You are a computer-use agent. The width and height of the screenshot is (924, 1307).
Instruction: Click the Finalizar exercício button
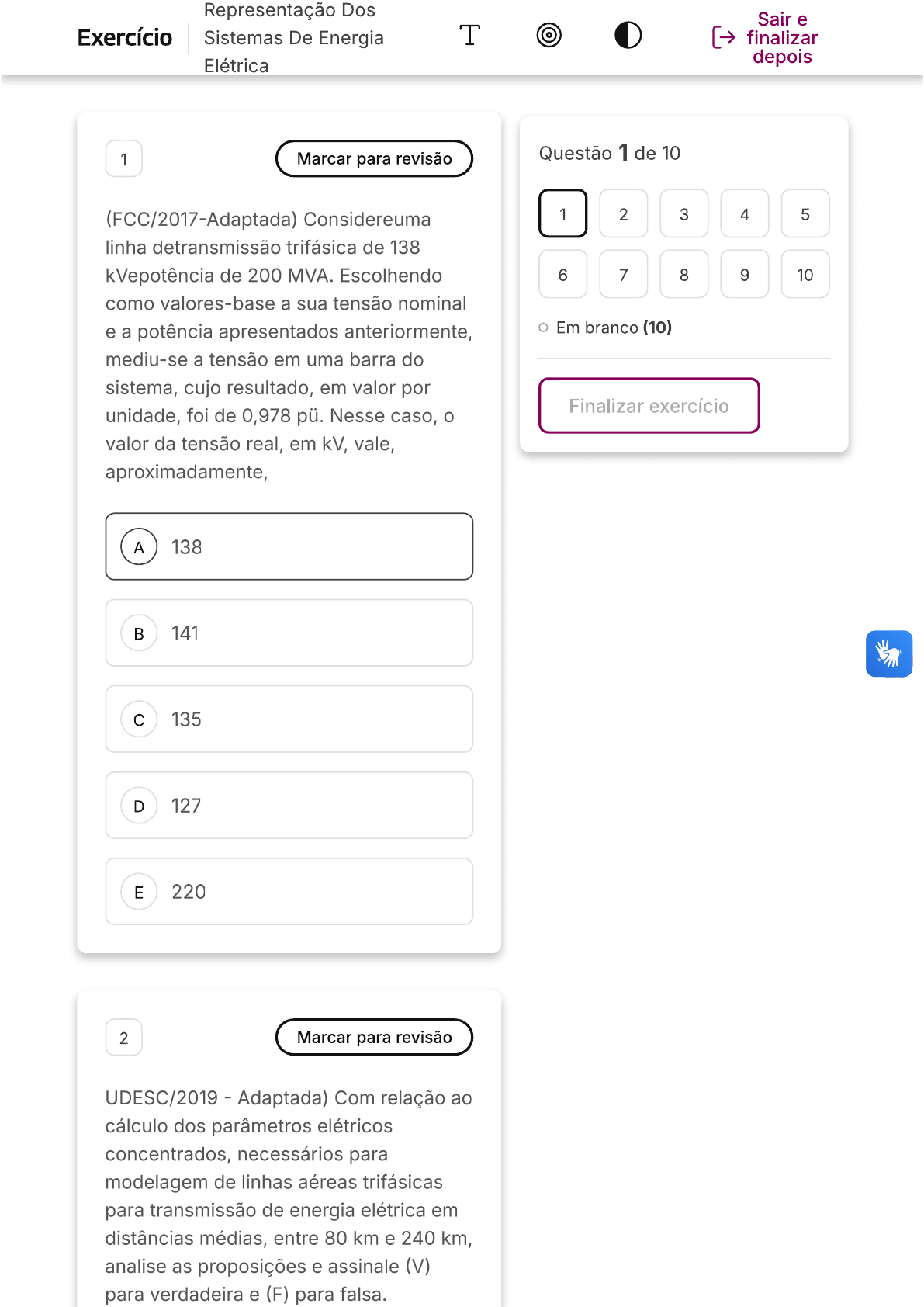pyautogui.click(x=649, y=405)
